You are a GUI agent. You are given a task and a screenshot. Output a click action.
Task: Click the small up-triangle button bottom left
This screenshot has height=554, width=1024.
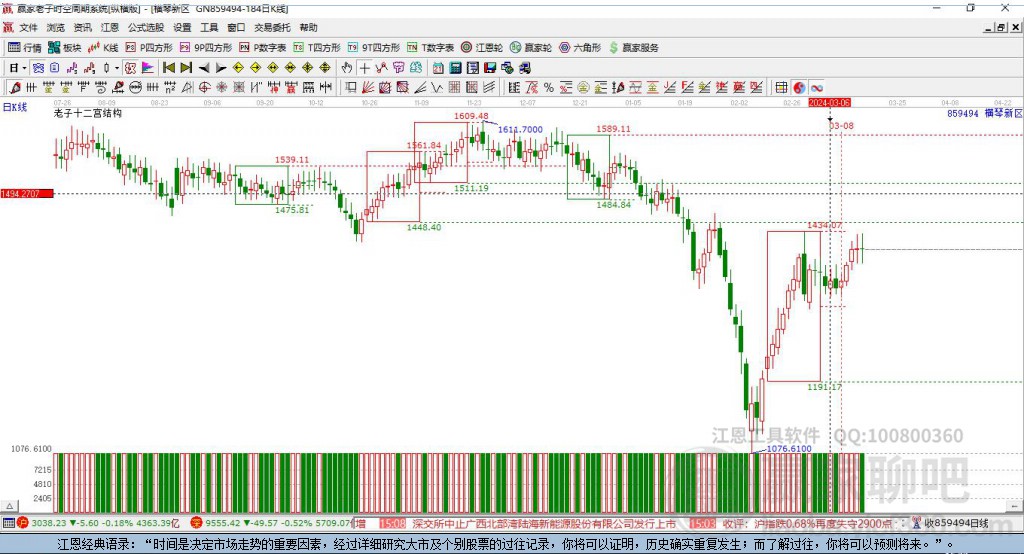click(x=10, y=506)
